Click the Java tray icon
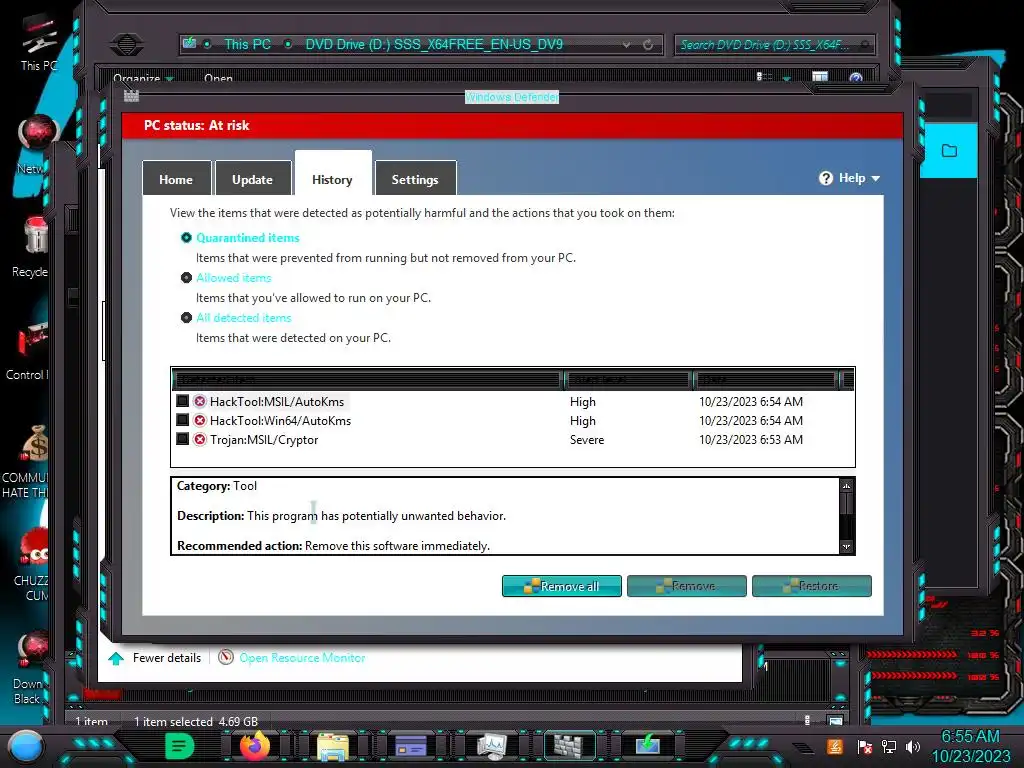This screenshot has height=768, width=1024. (835, 746)
